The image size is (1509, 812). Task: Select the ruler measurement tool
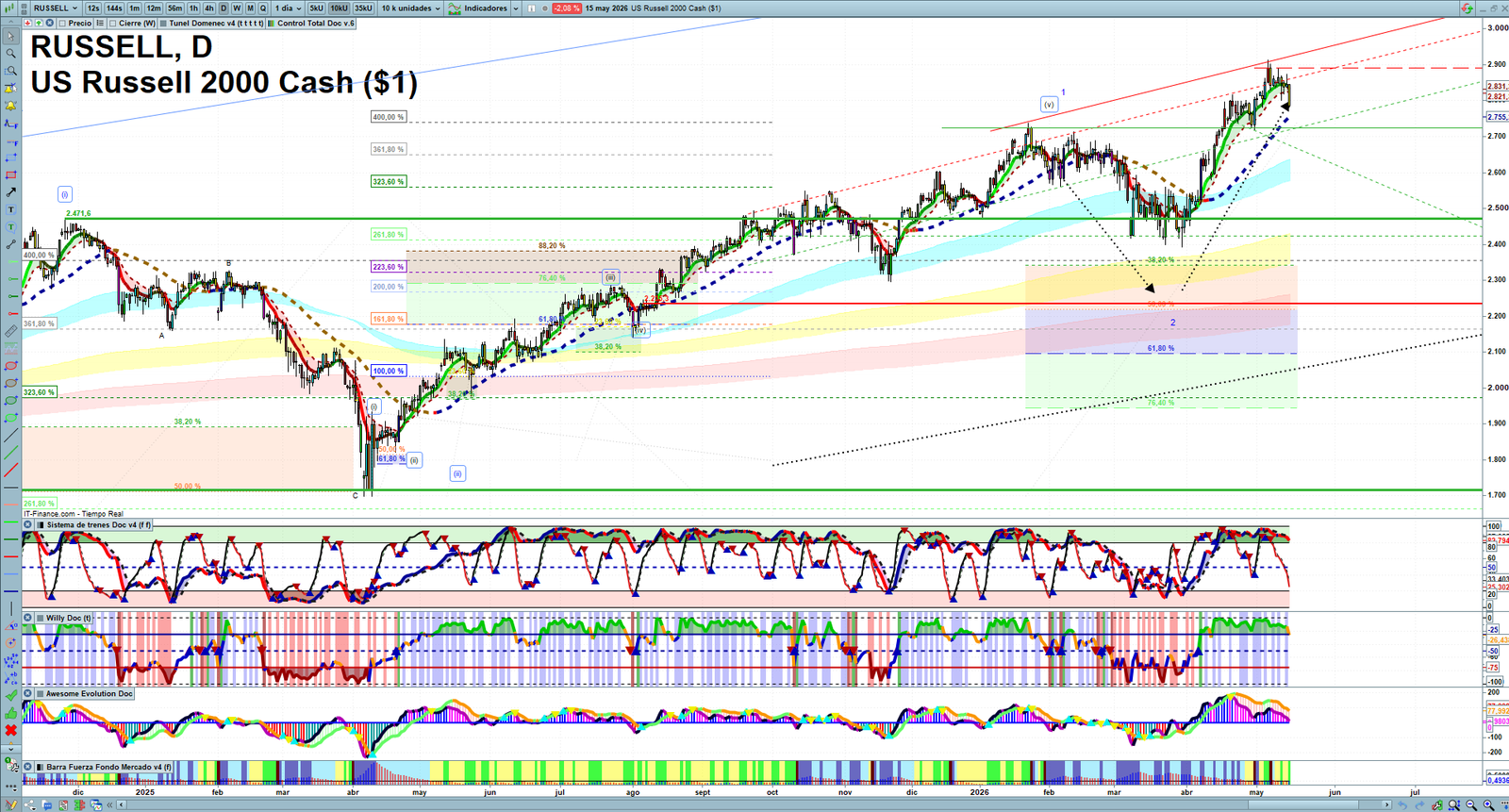tap(10, 331)
